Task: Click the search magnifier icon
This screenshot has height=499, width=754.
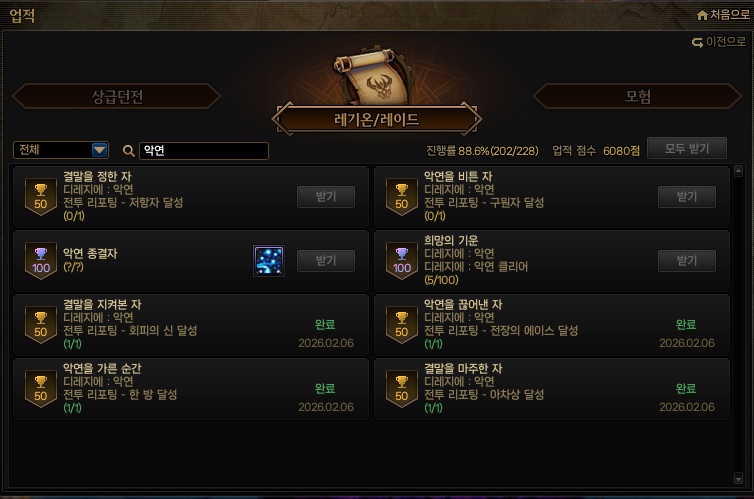Action: (x=128, y=151)
